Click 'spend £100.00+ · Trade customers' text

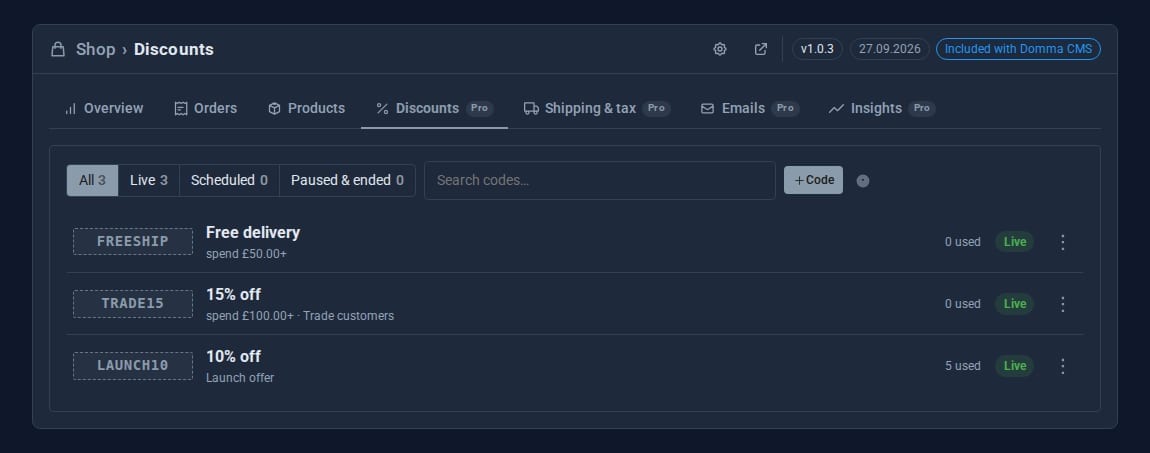tap(300, 316)
